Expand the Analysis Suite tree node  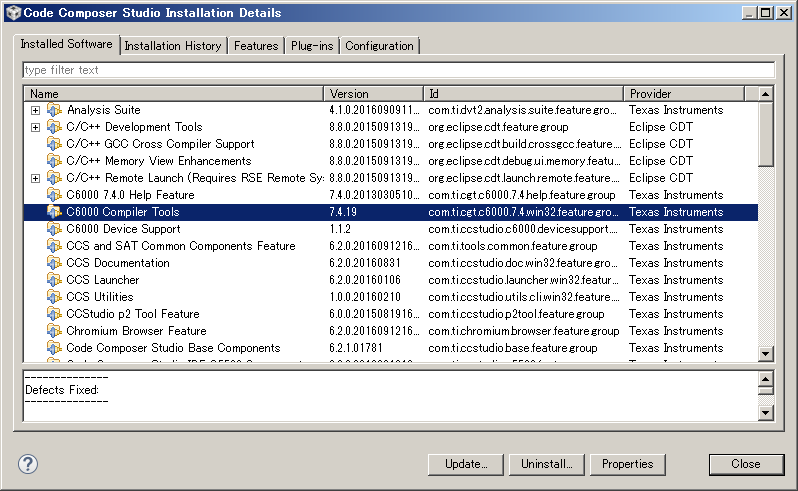35,110
